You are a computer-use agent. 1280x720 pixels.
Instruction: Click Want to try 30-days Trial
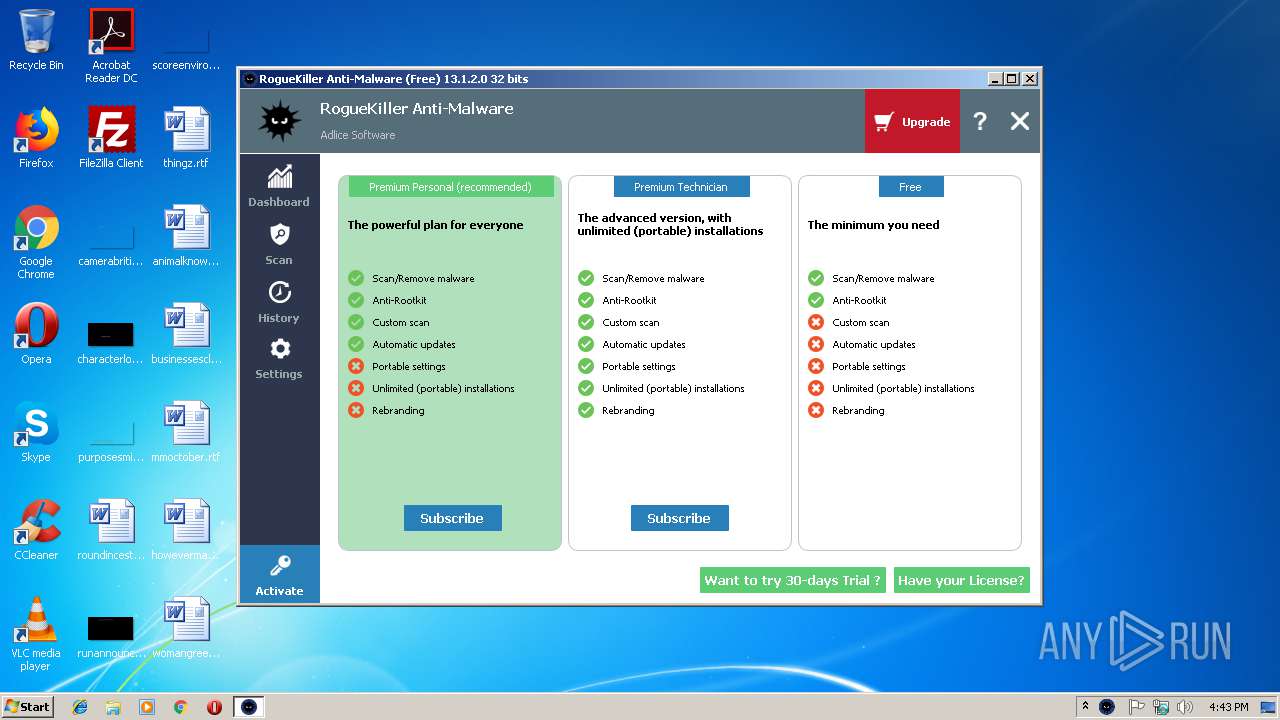[x=792, y=580]
